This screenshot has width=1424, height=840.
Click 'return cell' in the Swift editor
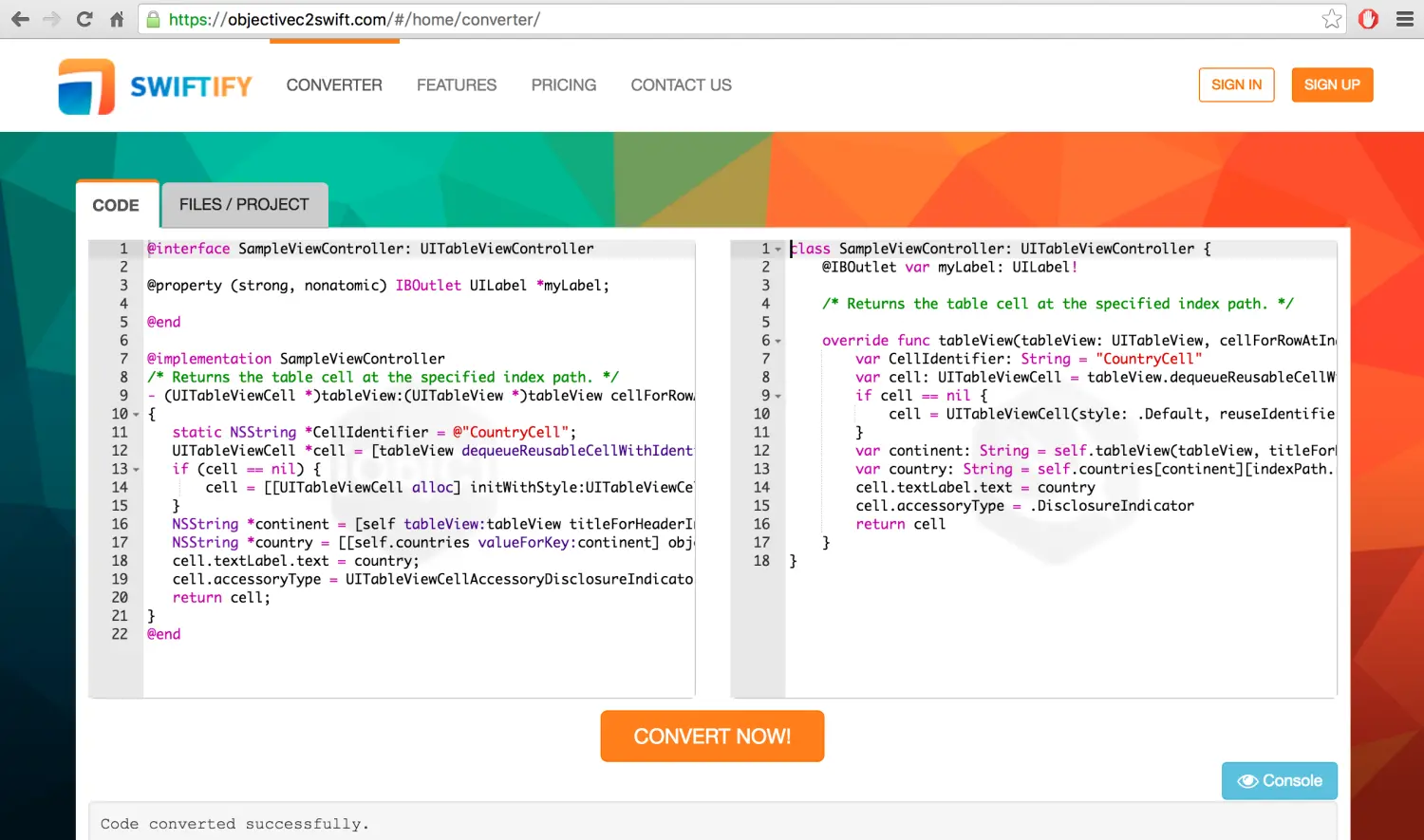[900, 525]
